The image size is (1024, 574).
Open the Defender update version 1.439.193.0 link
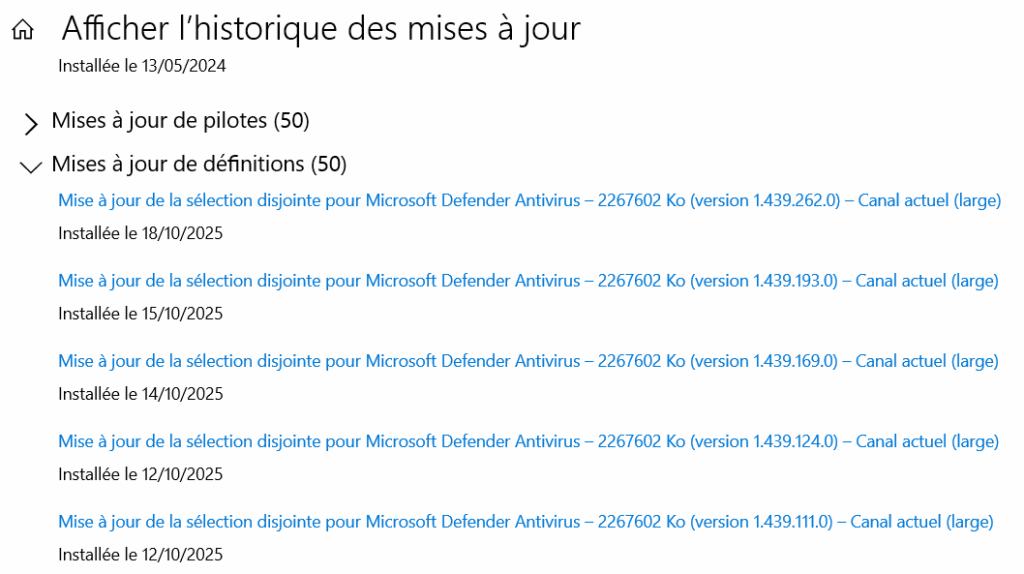[x=528, y=281]
